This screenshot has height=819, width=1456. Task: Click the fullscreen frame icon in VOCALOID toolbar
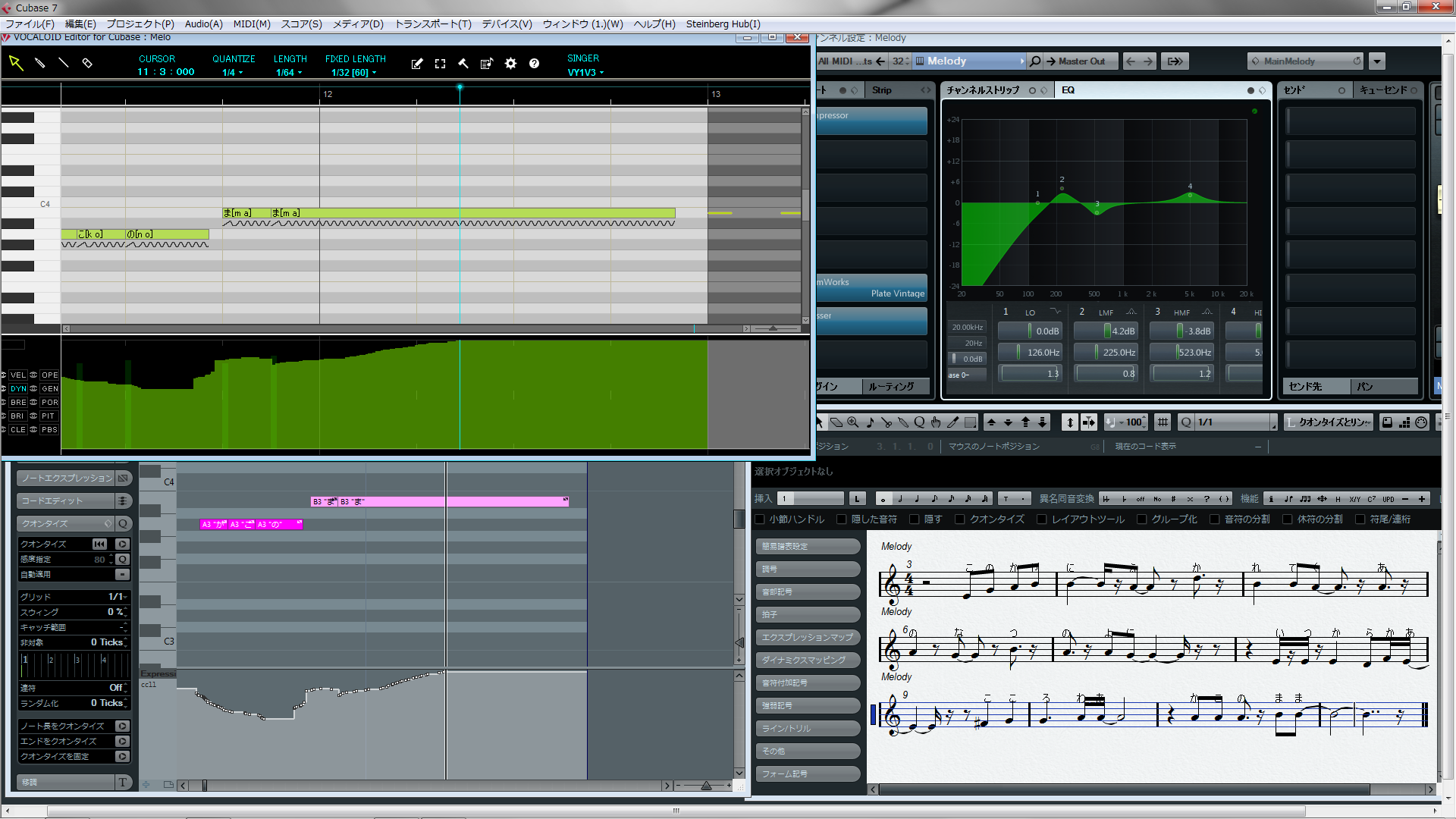click(x=440, y=64)
